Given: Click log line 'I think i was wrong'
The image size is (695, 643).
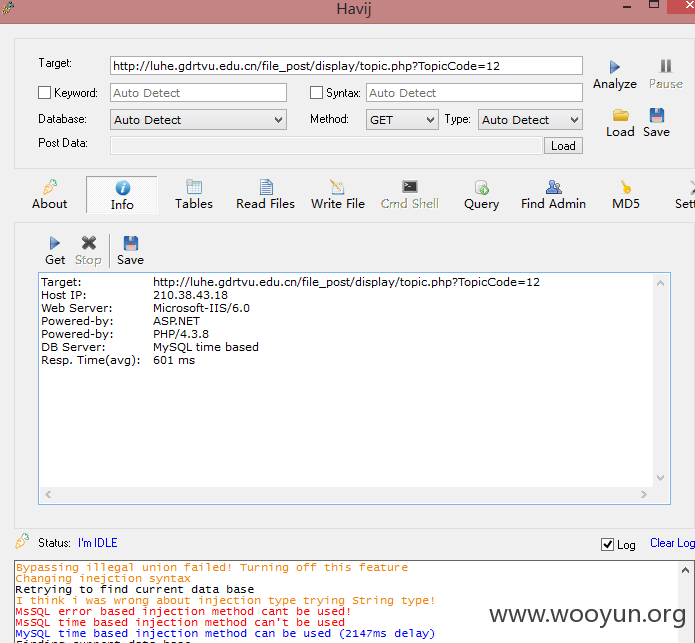Looking at the screenshot, I should pos(225,600).
